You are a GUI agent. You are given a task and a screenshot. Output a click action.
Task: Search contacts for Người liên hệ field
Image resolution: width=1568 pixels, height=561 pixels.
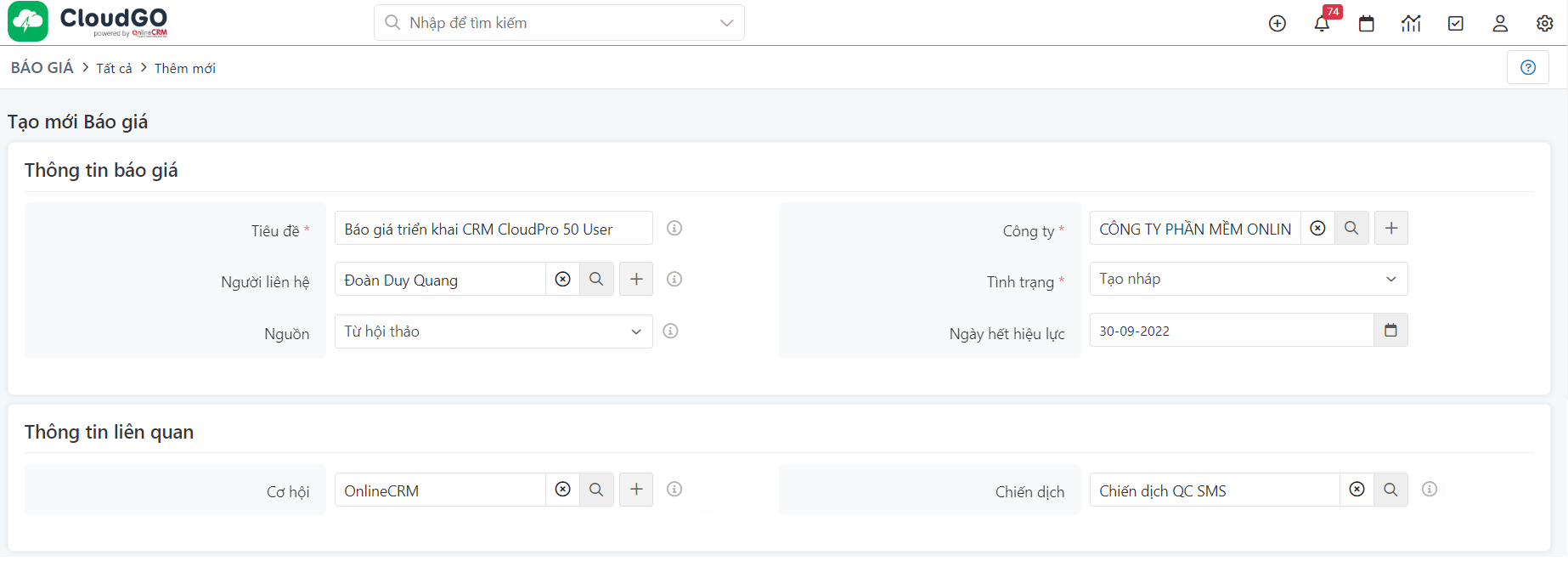[596, 279]
